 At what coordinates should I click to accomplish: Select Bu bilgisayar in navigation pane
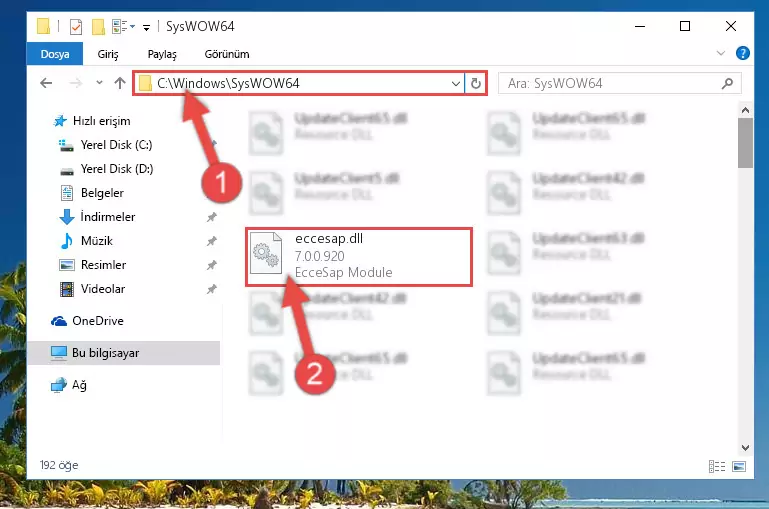(x=124, y=353)
